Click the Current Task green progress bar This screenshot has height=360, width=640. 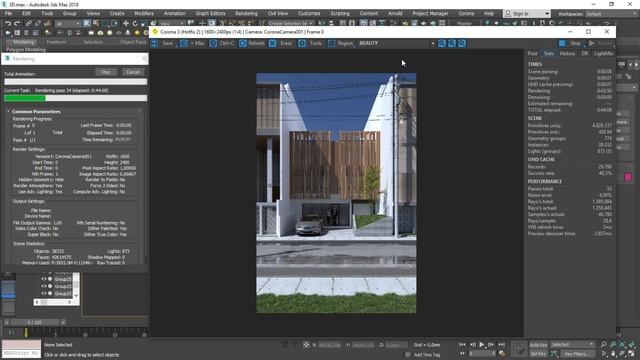(x=76, y=98)
